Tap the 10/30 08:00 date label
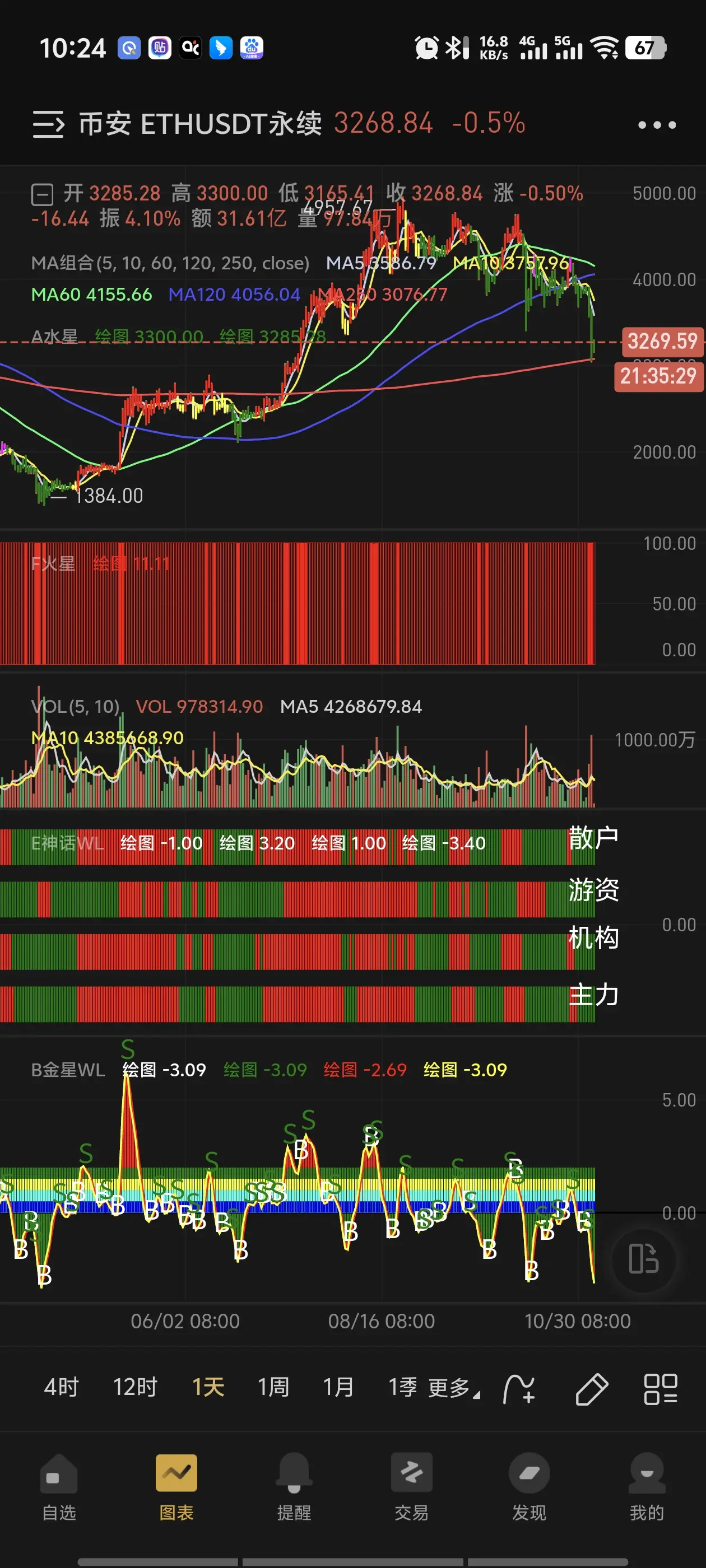Image resolution: width=706 pixels, height=1568 pixels. 578,1321
